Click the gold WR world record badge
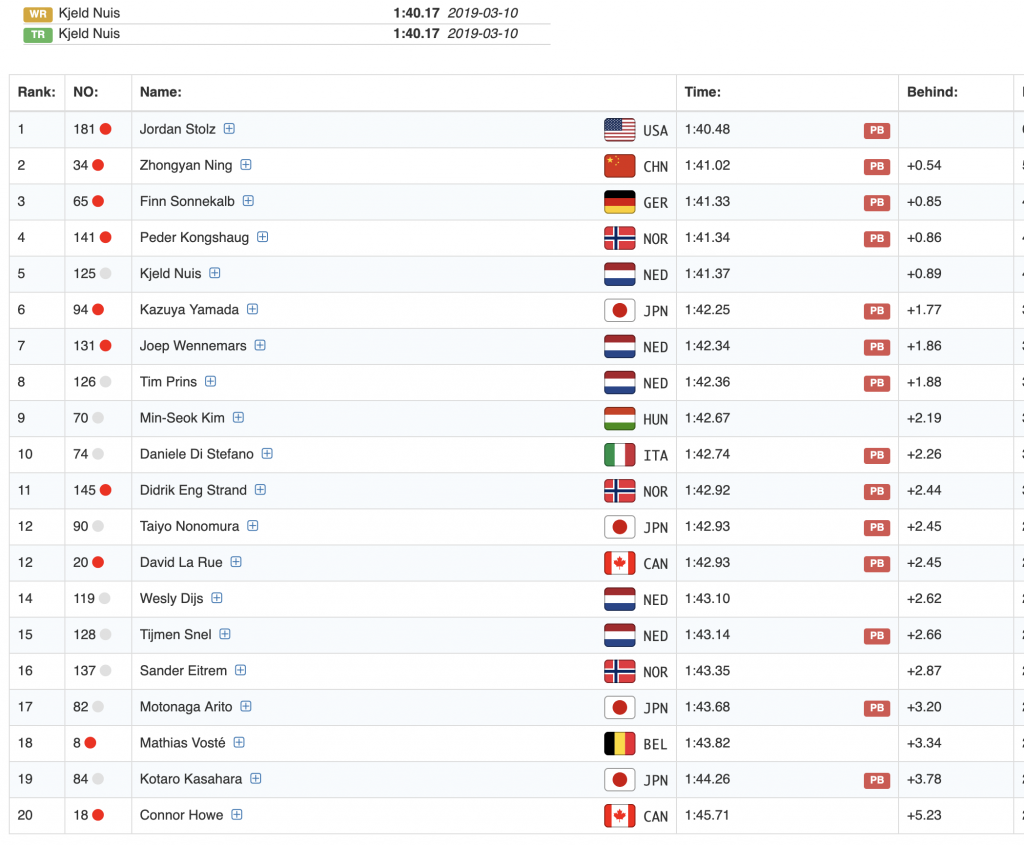1024x846 pixels. pyautogui.click(x=38, y=14)
